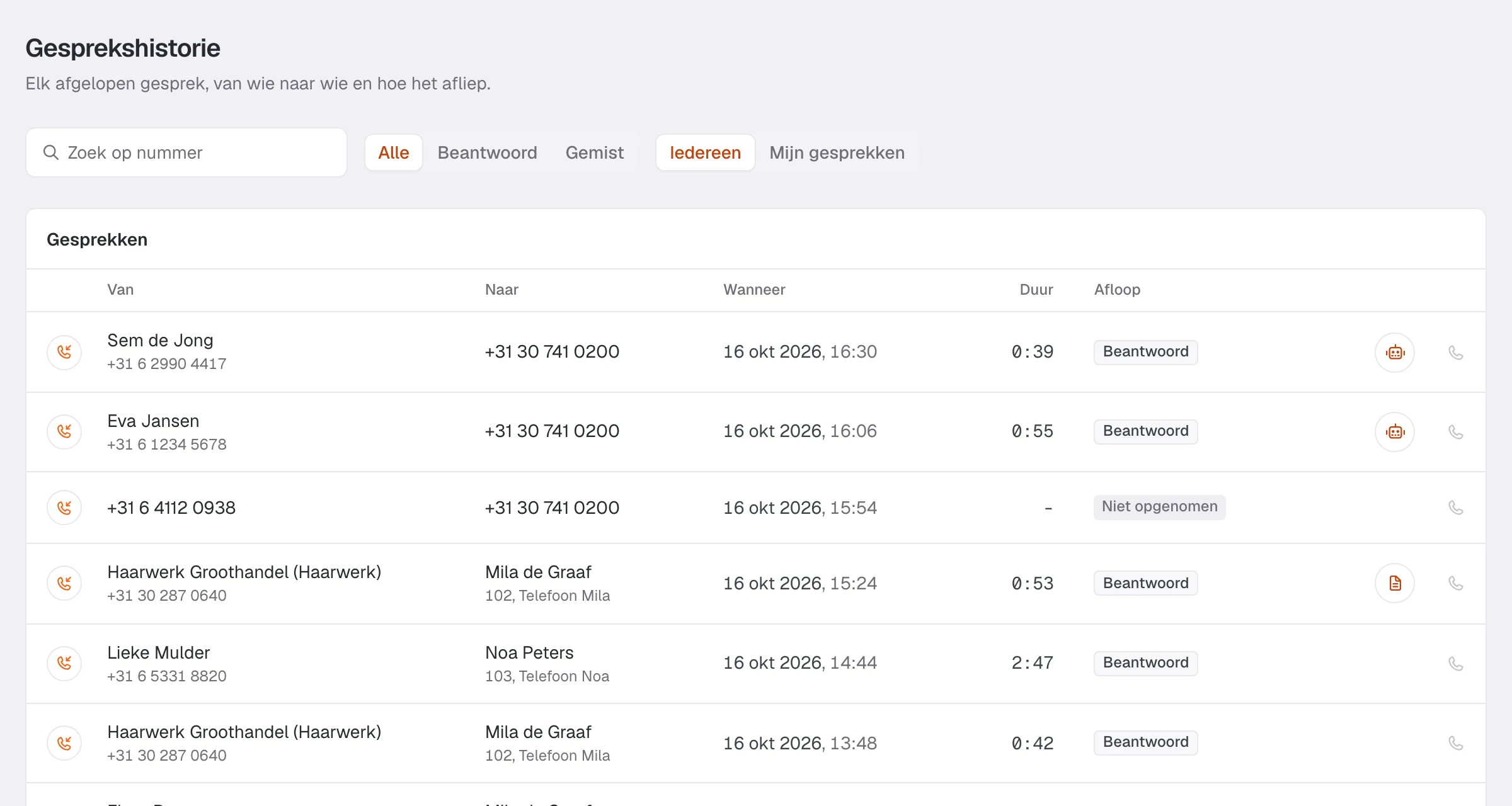Click the Duur column header

1036,290
